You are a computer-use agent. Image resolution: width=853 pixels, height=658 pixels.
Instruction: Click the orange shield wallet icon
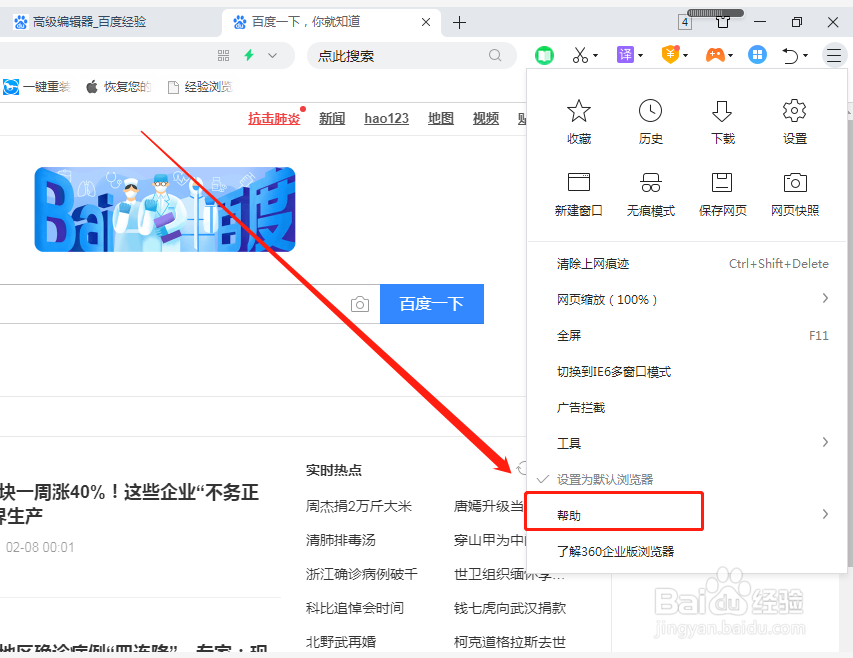point(671,54)
